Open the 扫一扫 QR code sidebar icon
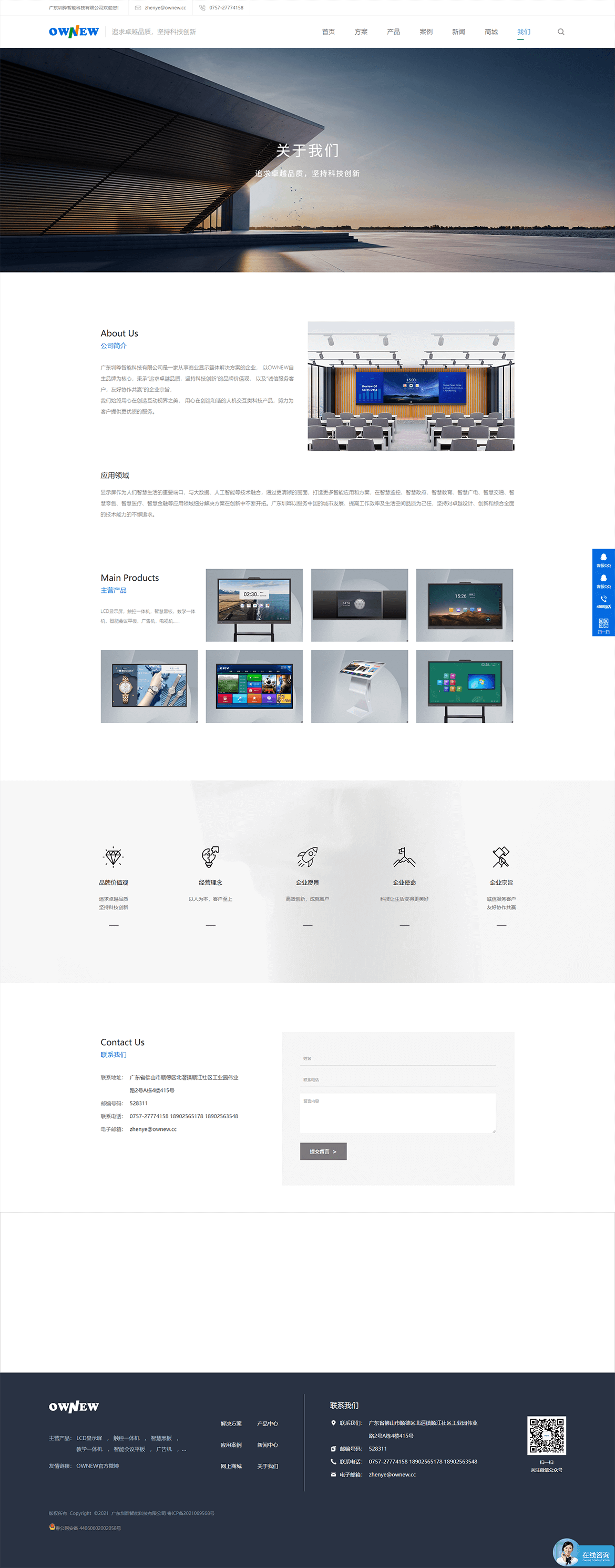Image resolution: width=615 pixels, height=1568 pixels. (x=603, y=624)
